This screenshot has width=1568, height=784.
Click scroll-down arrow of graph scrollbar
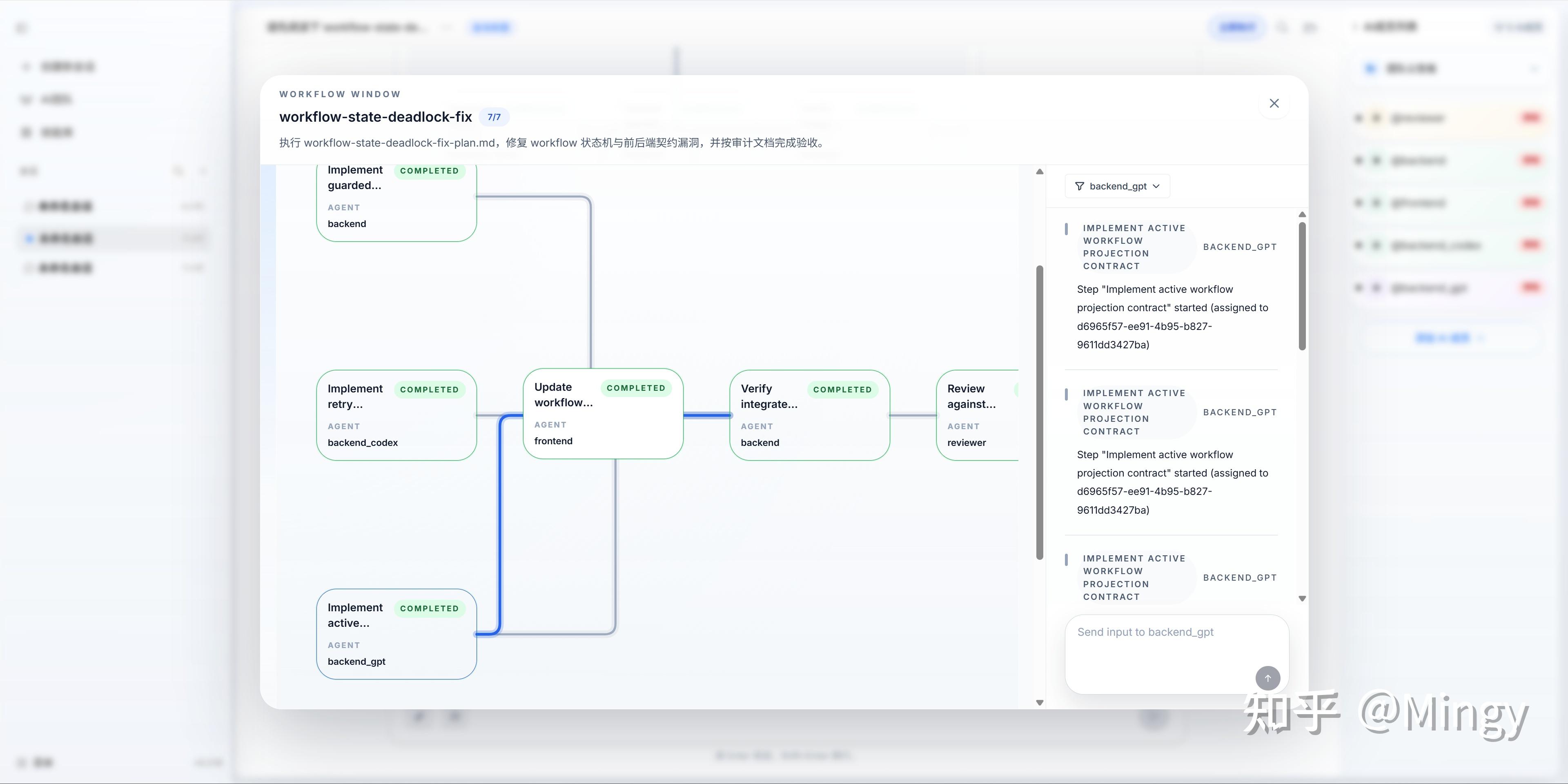1040,702
